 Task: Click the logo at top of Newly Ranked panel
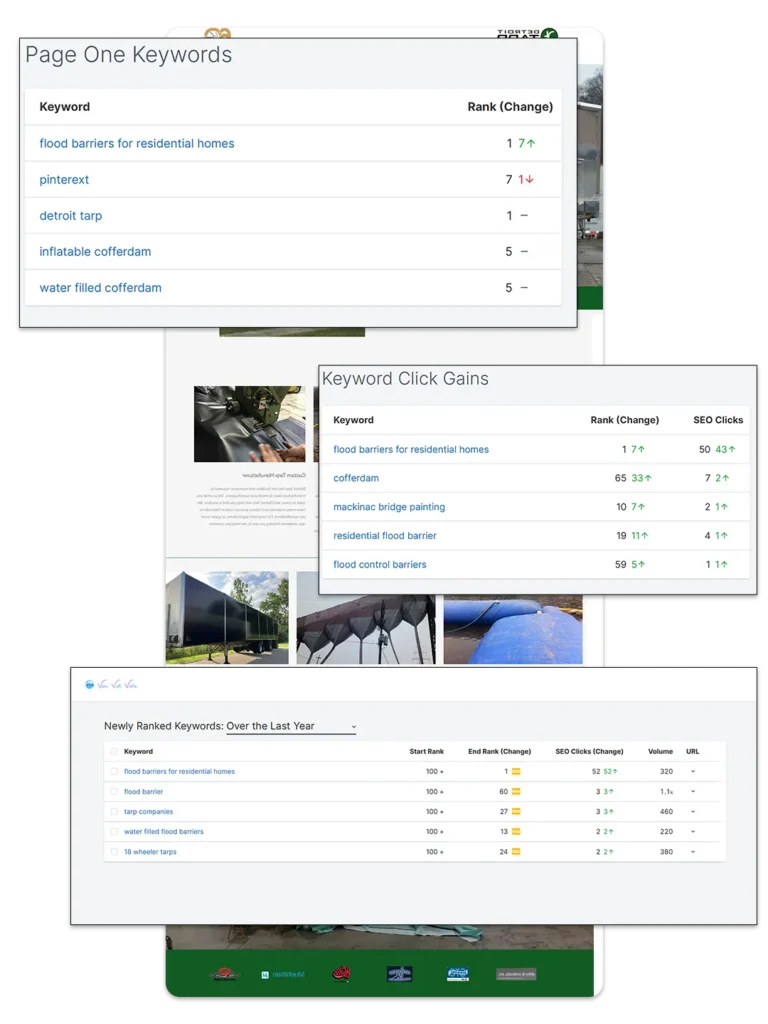[112, 685]
